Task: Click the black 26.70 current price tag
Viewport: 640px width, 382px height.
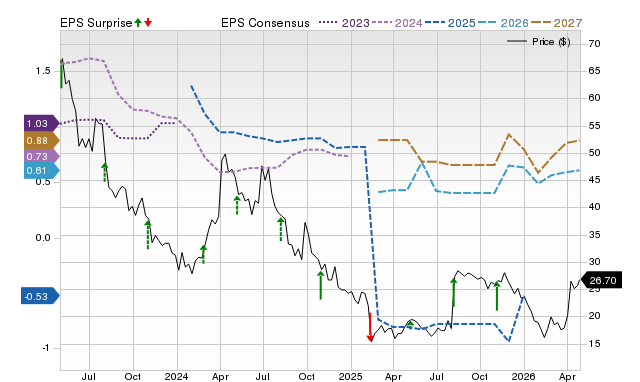Action: click(601, 280)
